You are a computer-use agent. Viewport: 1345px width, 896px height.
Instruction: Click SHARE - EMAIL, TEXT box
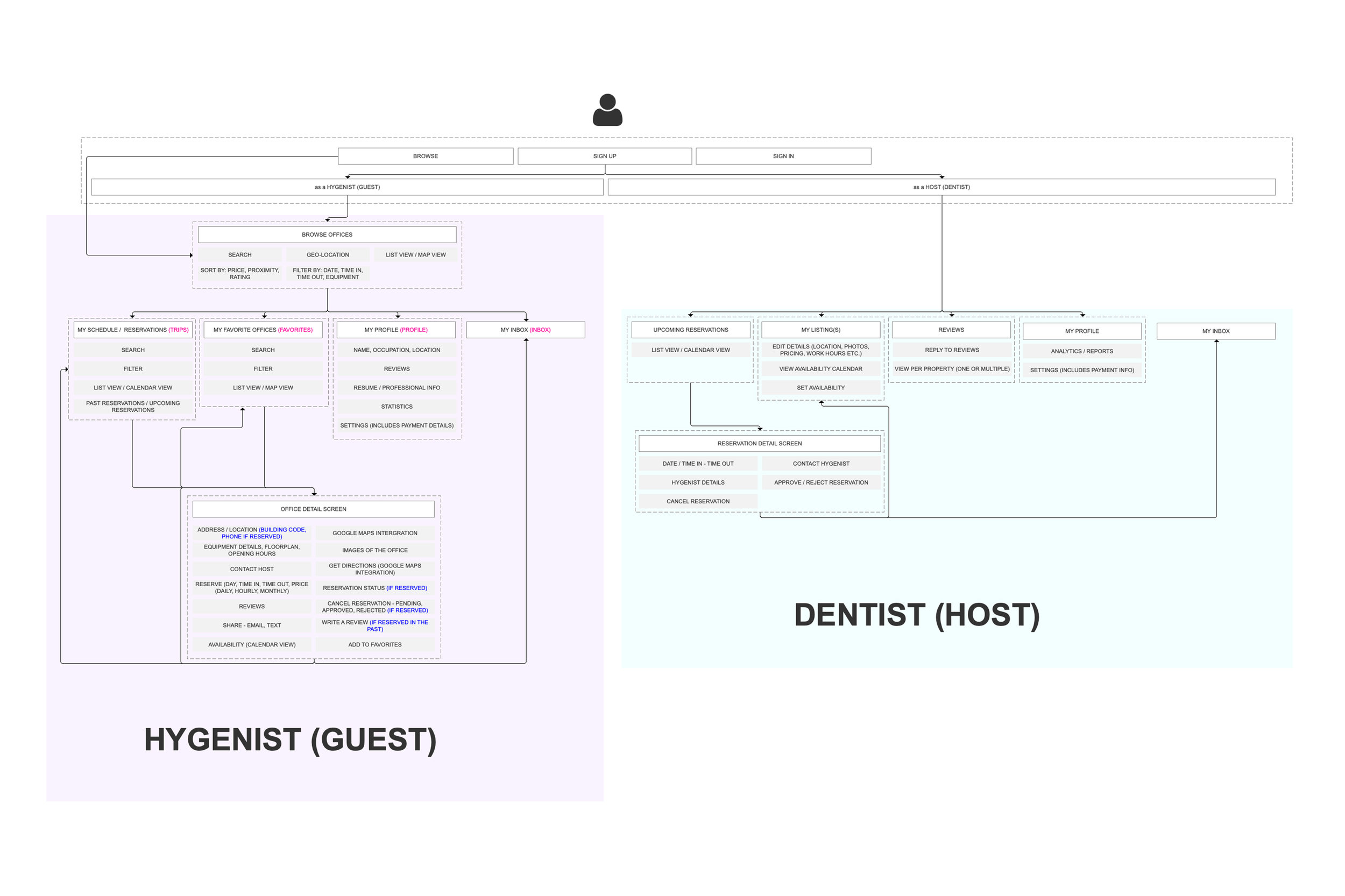click(251, 625)
